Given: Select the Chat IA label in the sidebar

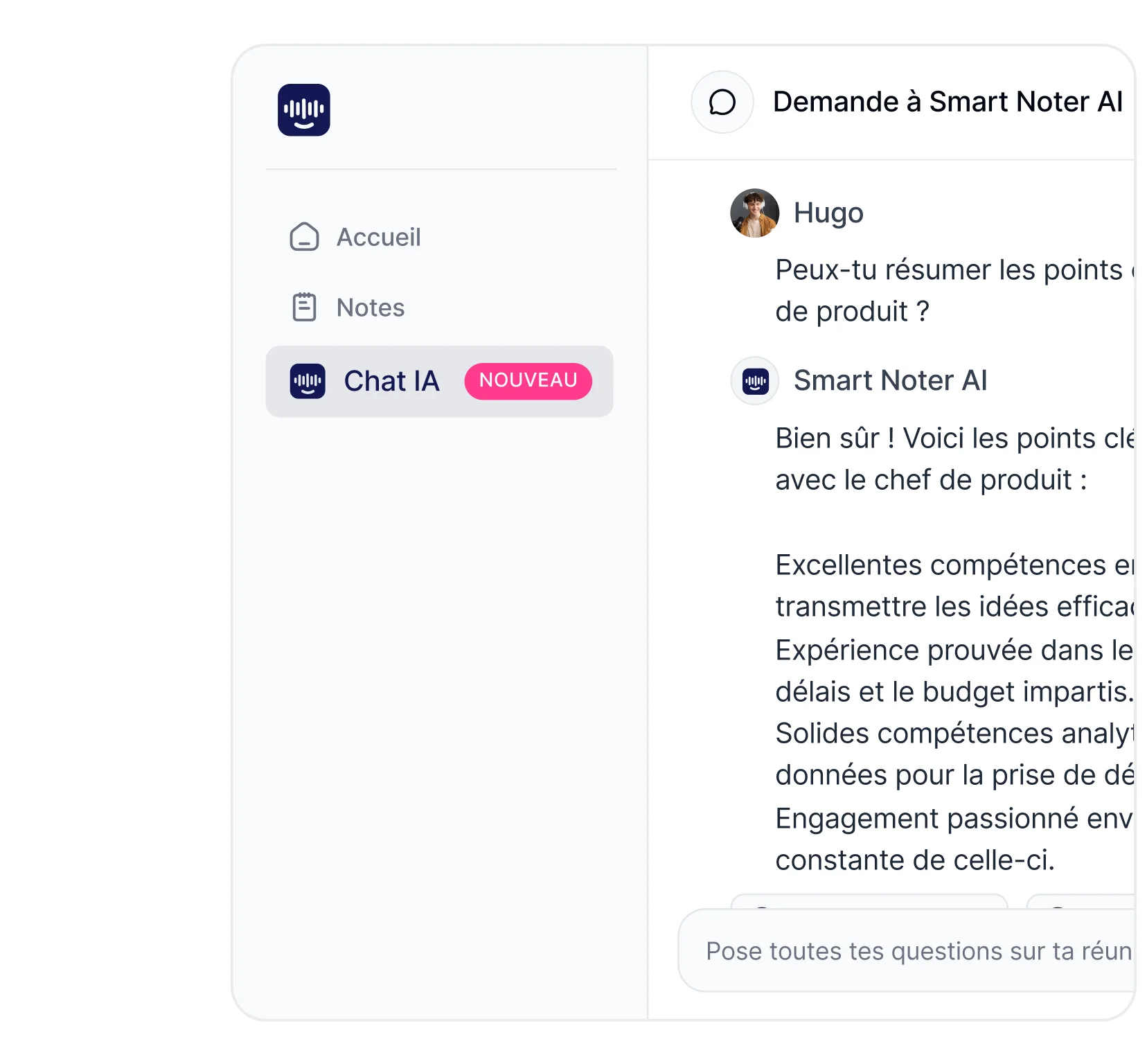Looking at the screenshot, I should [x=392, y=381].
